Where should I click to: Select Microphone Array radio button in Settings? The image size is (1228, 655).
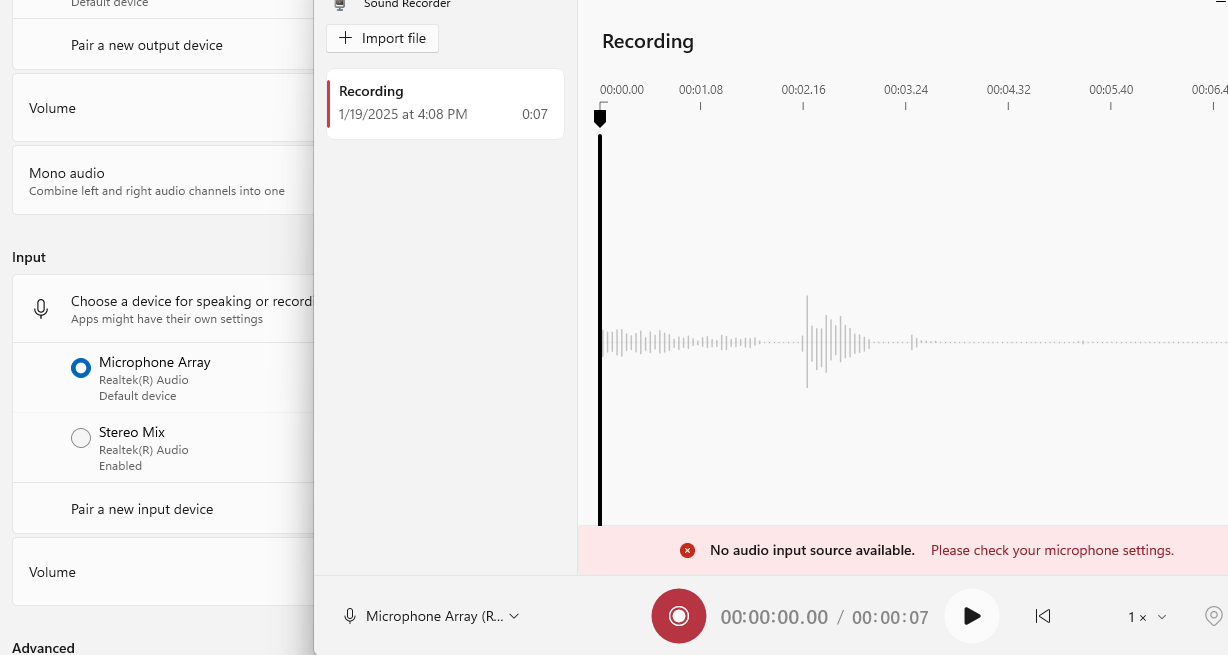pyautogui.click(x=81, y=368)
